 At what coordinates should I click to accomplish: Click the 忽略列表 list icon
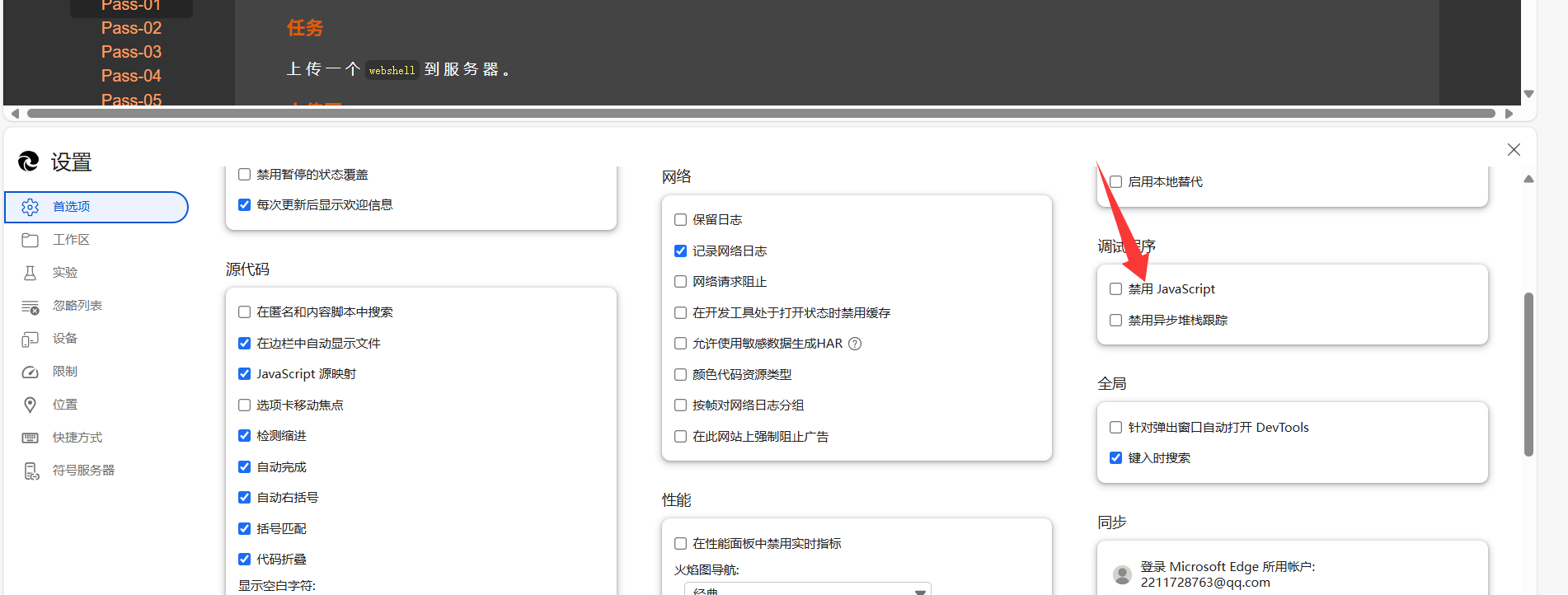31,307
